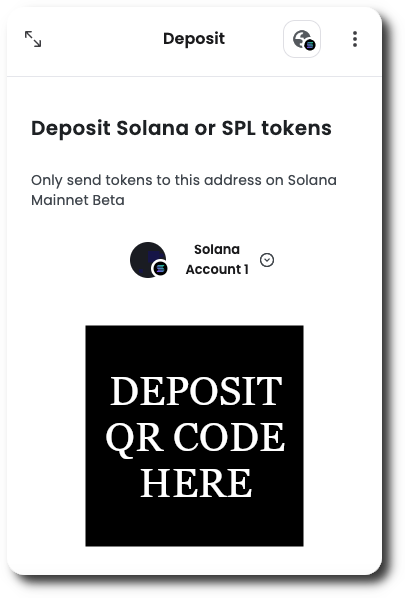This screenshot has height=598, width=405.
Task: Click the QR CODE line in placeholder
Action: [195, 437]
